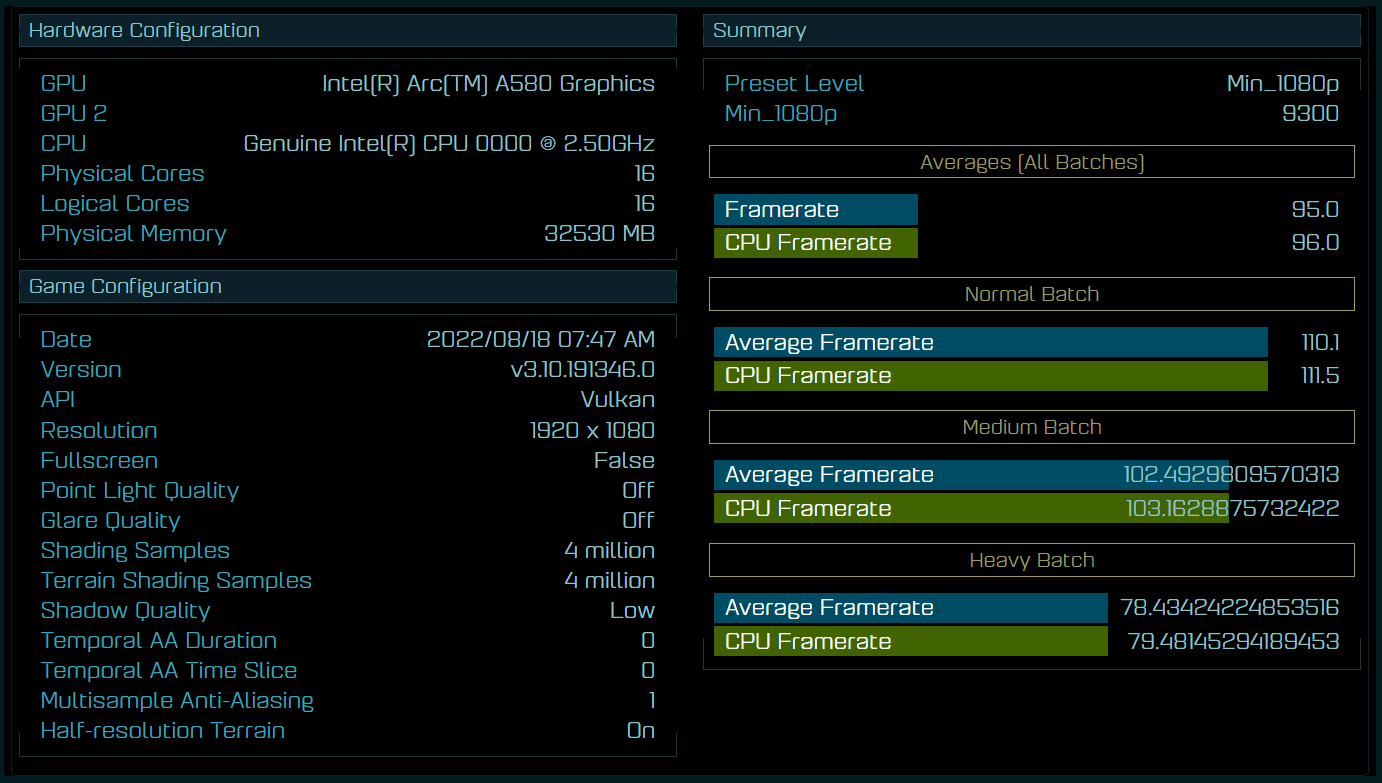
Task: Click the GPU 2 label
Action: (x=73, y=113)
